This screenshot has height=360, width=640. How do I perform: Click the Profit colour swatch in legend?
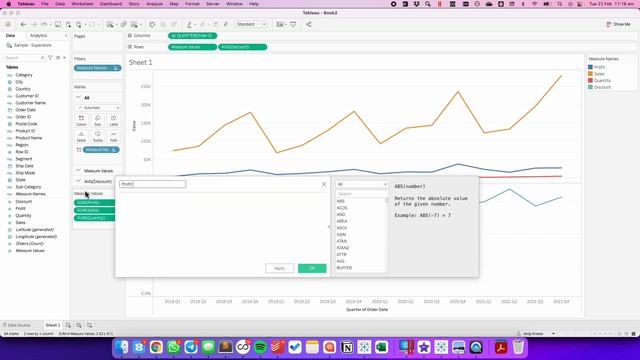point(590,67)
